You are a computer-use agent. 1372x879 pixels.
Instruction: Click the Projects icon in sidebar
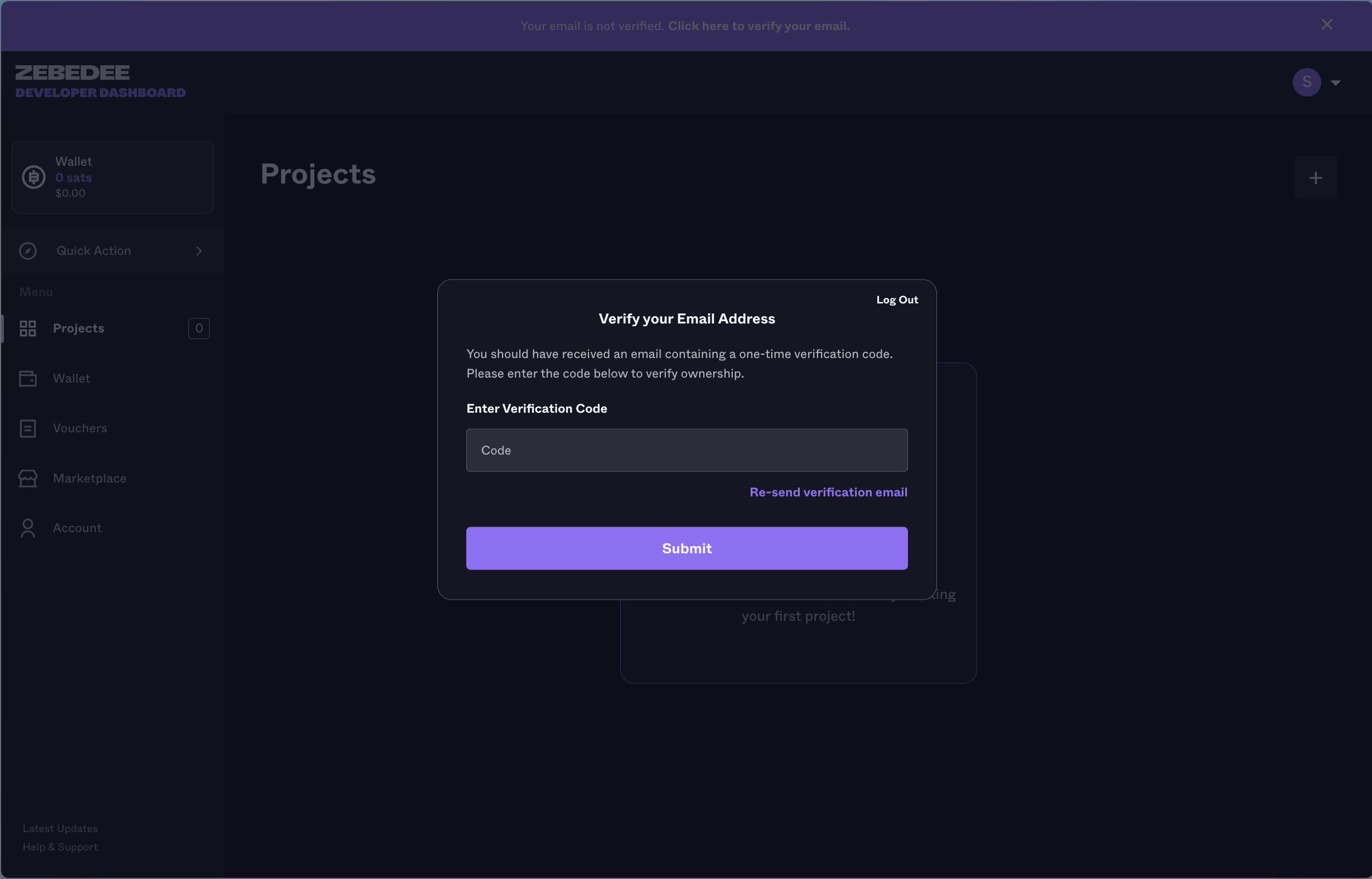(27, 328)
